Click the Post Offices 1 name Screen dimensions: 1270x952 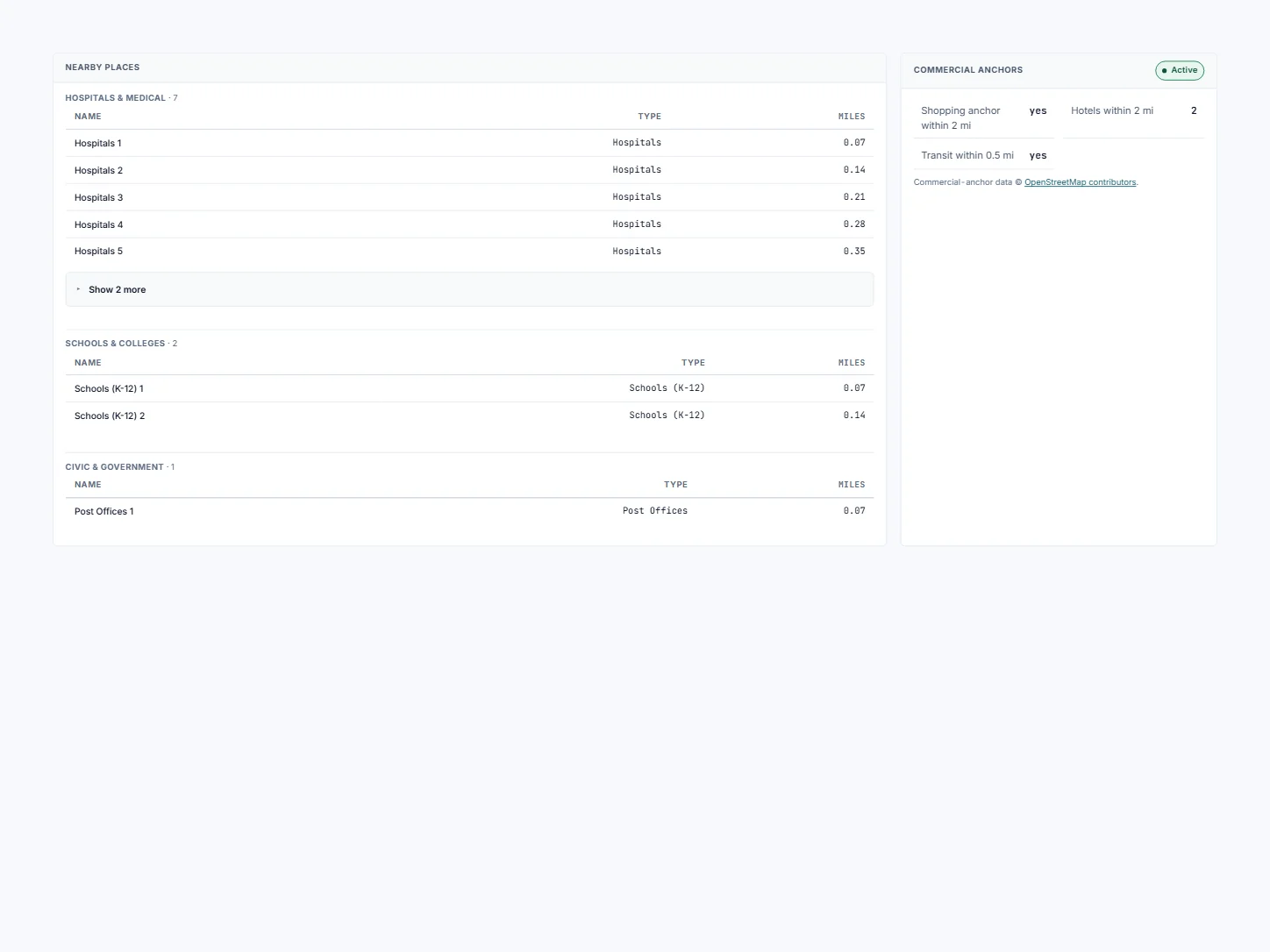[104, 511]
